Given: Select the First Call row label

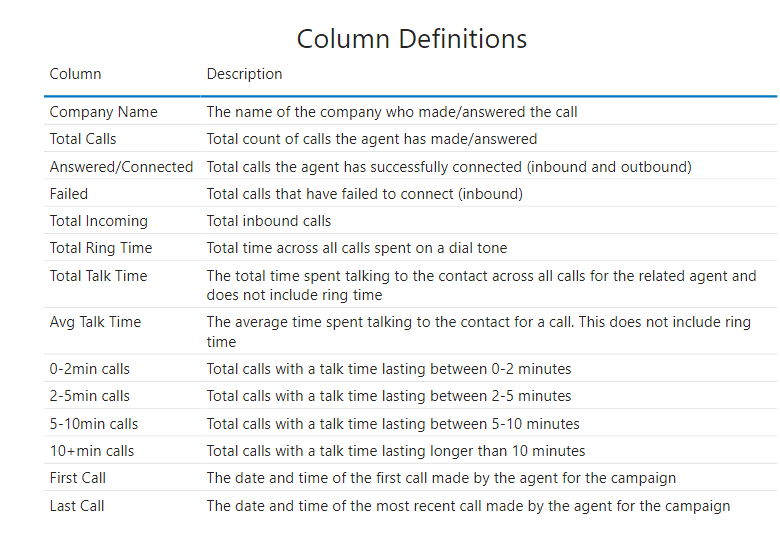Looking at the screenshot, I should (x=78, y=478).
